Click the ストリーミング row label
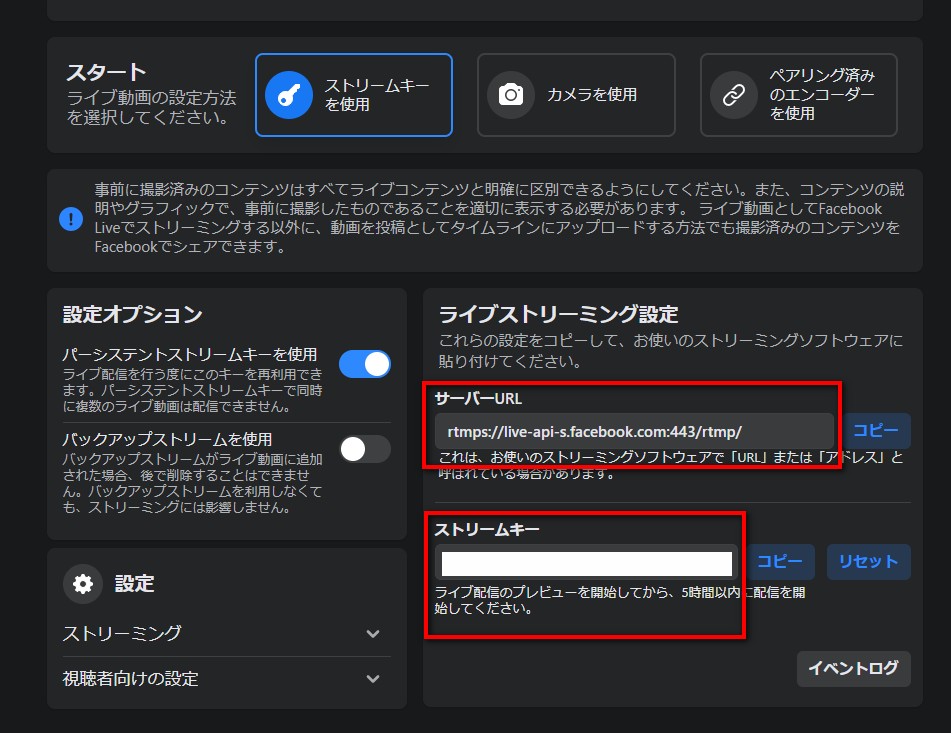The height and width of the screenshot is (733, 951). pyautogui.click(x=122, y=634)
